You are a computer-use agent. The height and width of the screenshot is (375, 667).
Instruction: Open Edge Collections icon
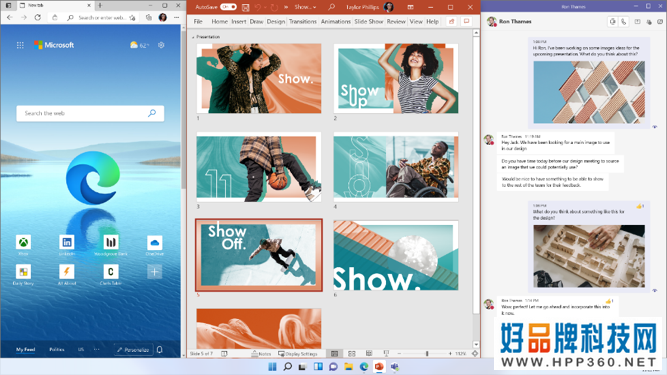click(148, 17)
